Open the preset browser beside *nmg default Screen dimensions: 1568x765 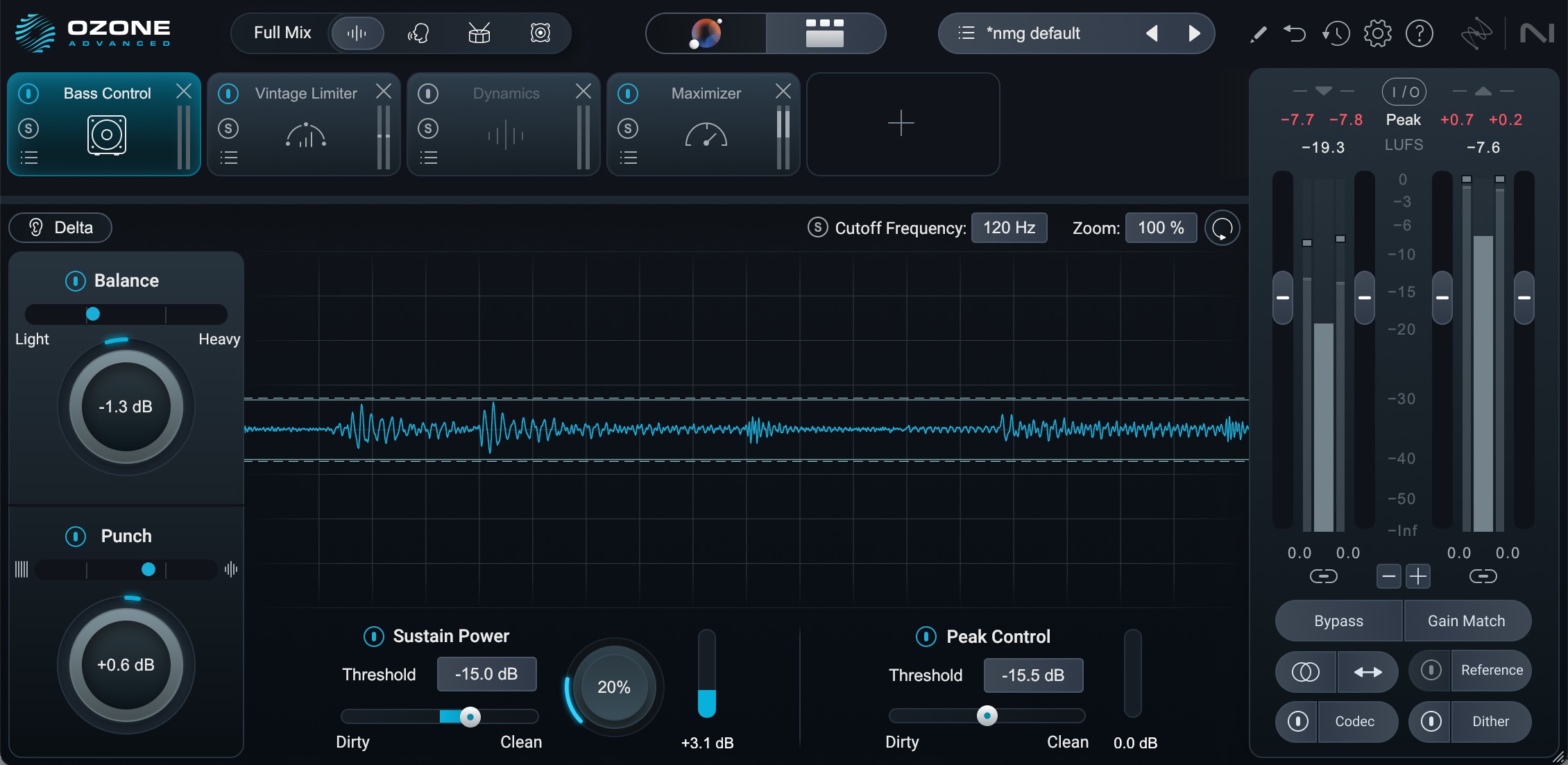(x=966, y=33)
